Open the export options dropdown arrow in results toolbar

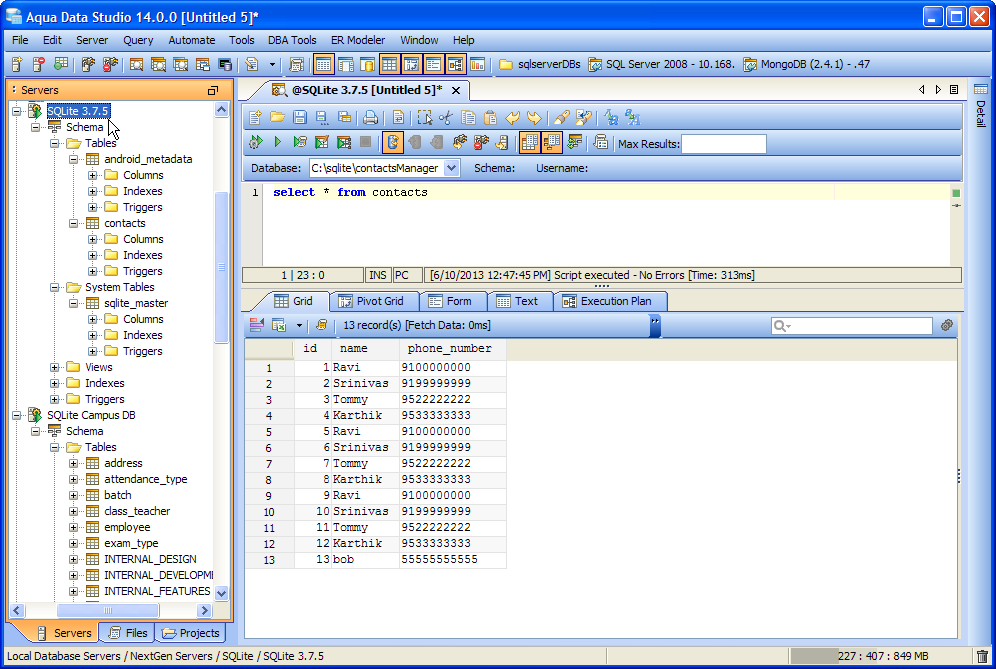pos(299,325)
